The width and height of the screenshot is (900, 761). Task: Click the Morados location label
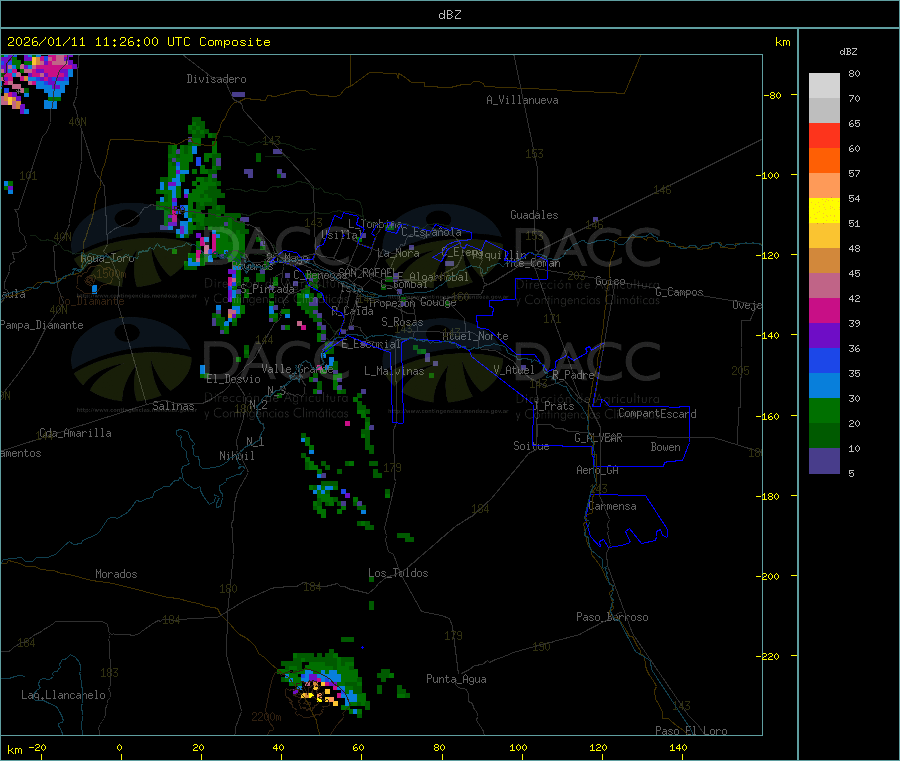pyautogui.click(x=117, y=574)
